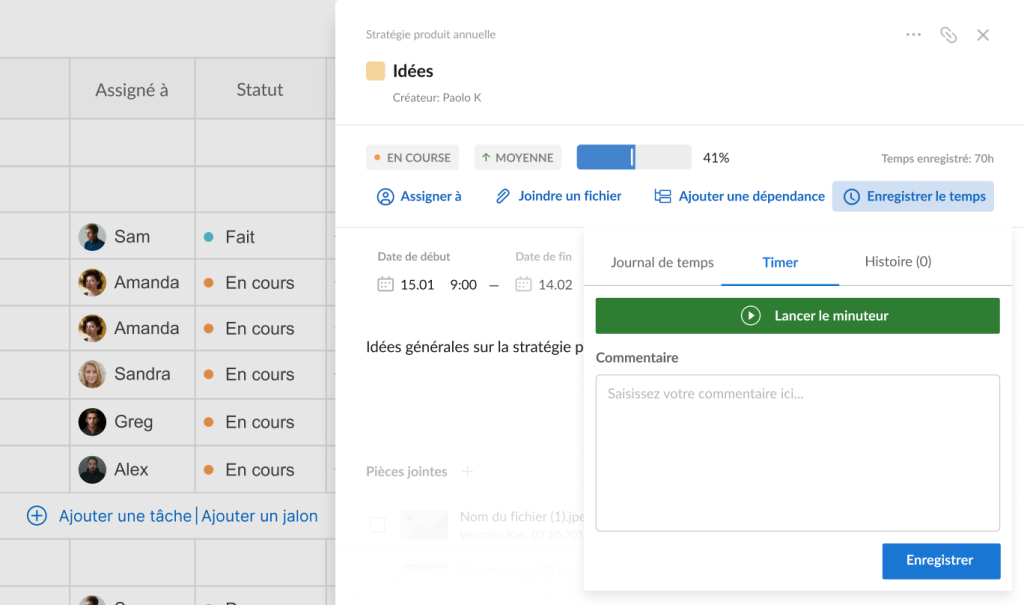Switch to Journal de temps tab
This screenshot has height=605, width=1024.
pos(662,262)
